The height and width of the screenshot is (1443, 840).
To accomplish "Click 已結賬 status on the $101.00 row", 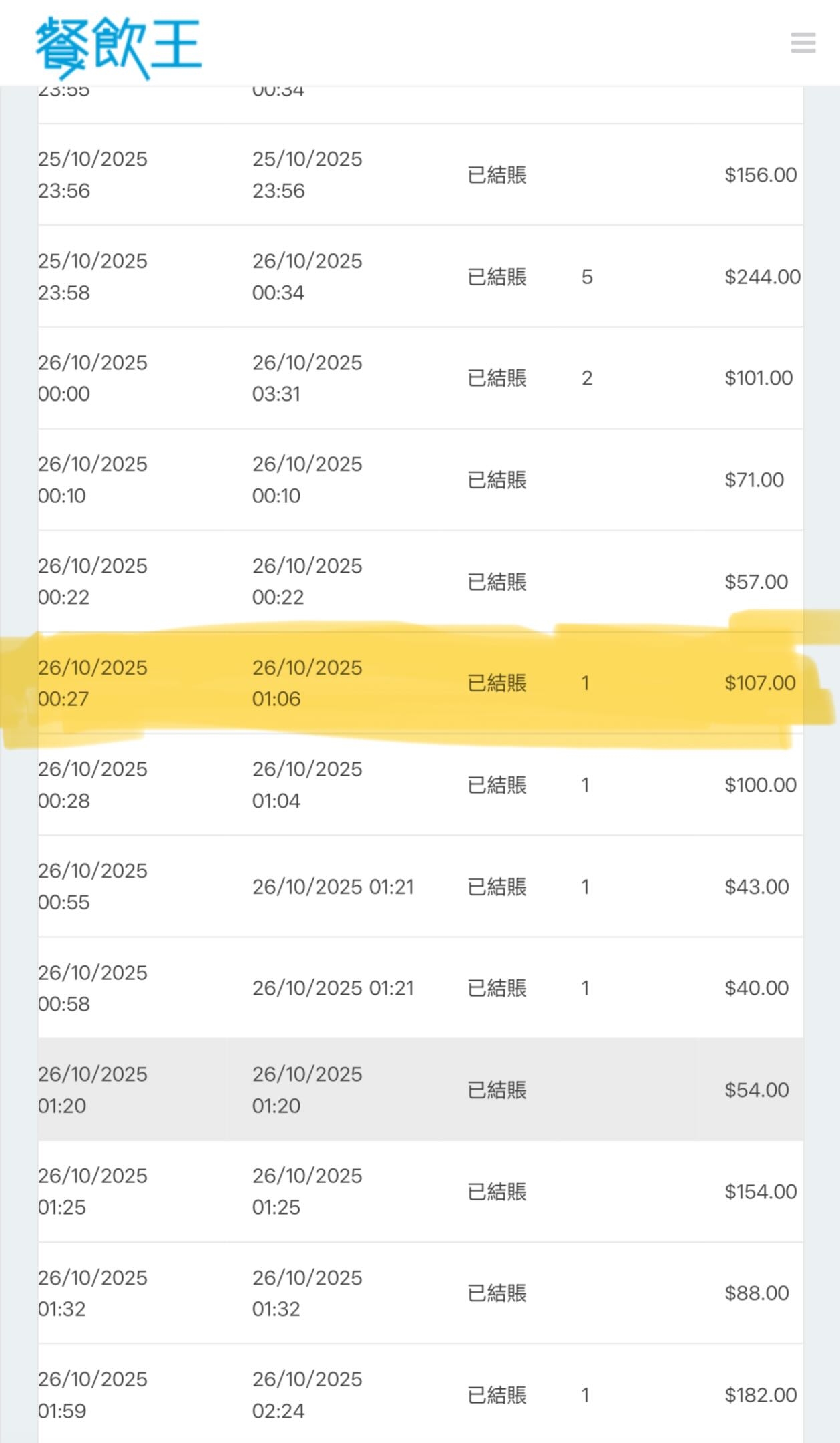I will point(497,378).
